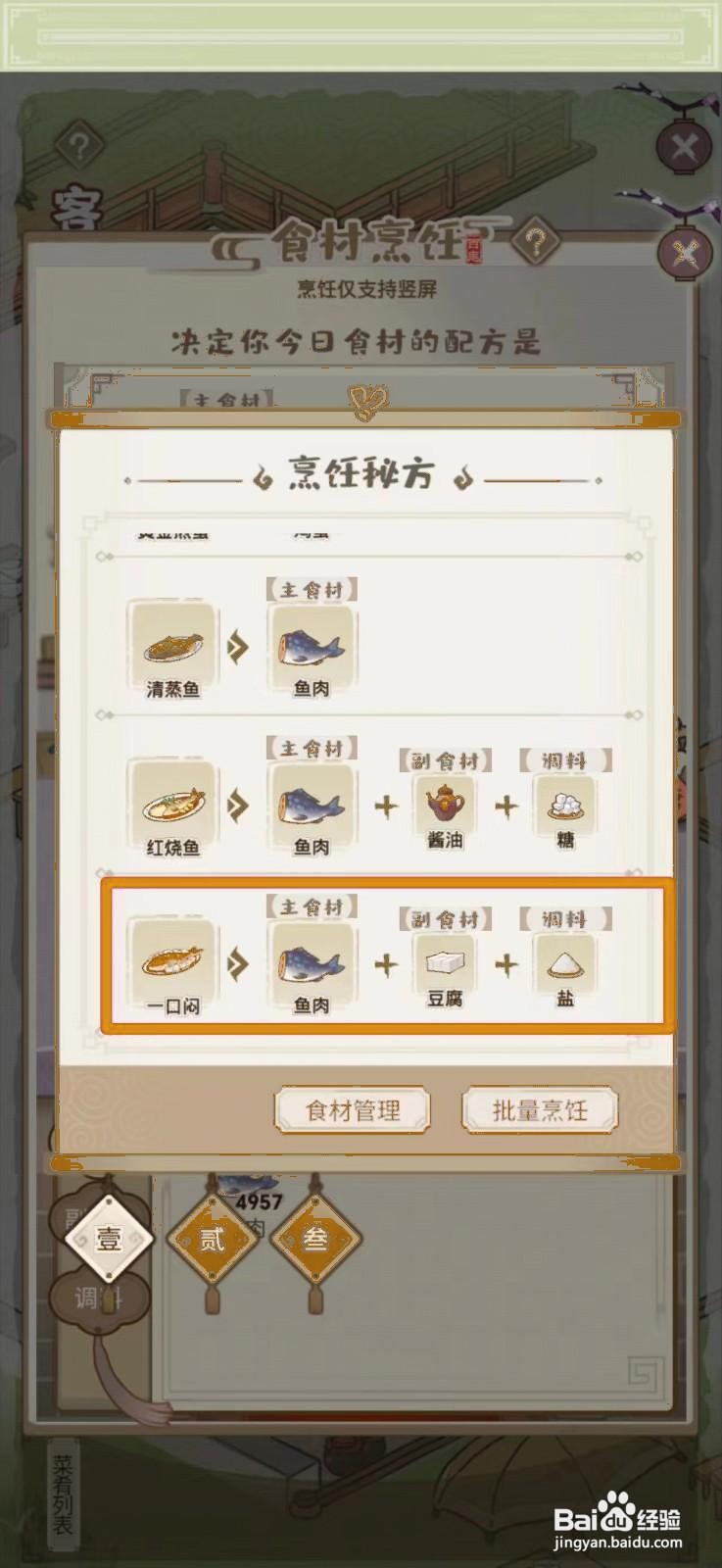This screenshot has height=1568, width=722.
Task: Select the 糖 seasoning icon
Action: (565, 804)
